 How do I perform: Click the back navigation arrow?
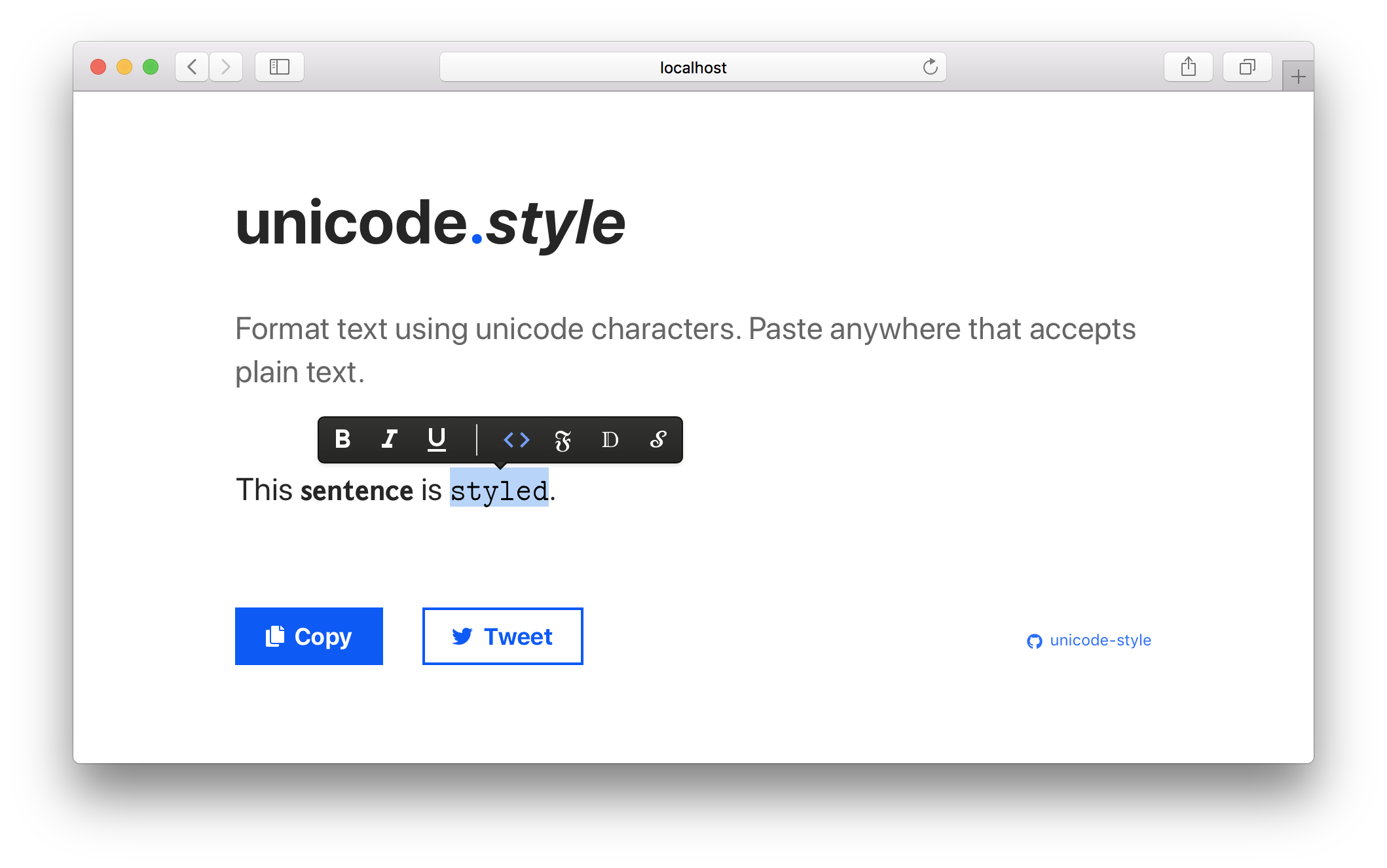click(192, 68)
